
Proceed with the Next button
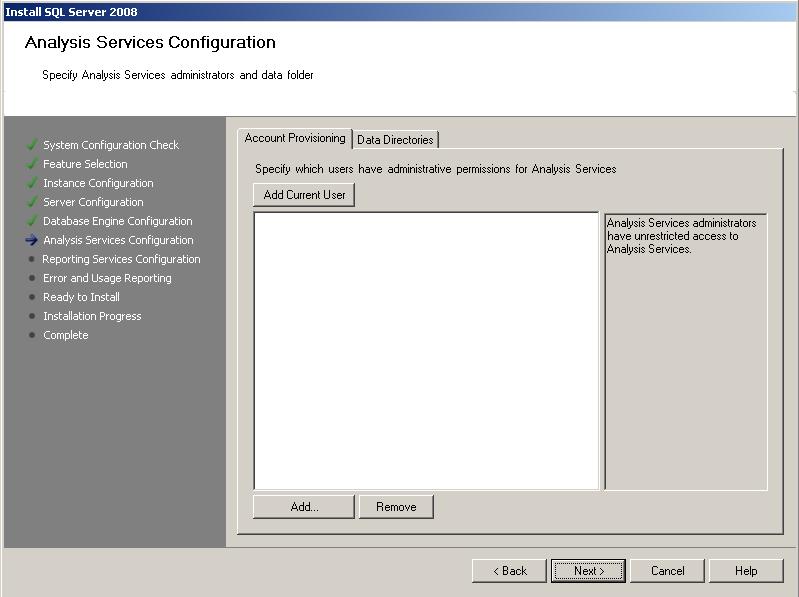tap(589, 571)
